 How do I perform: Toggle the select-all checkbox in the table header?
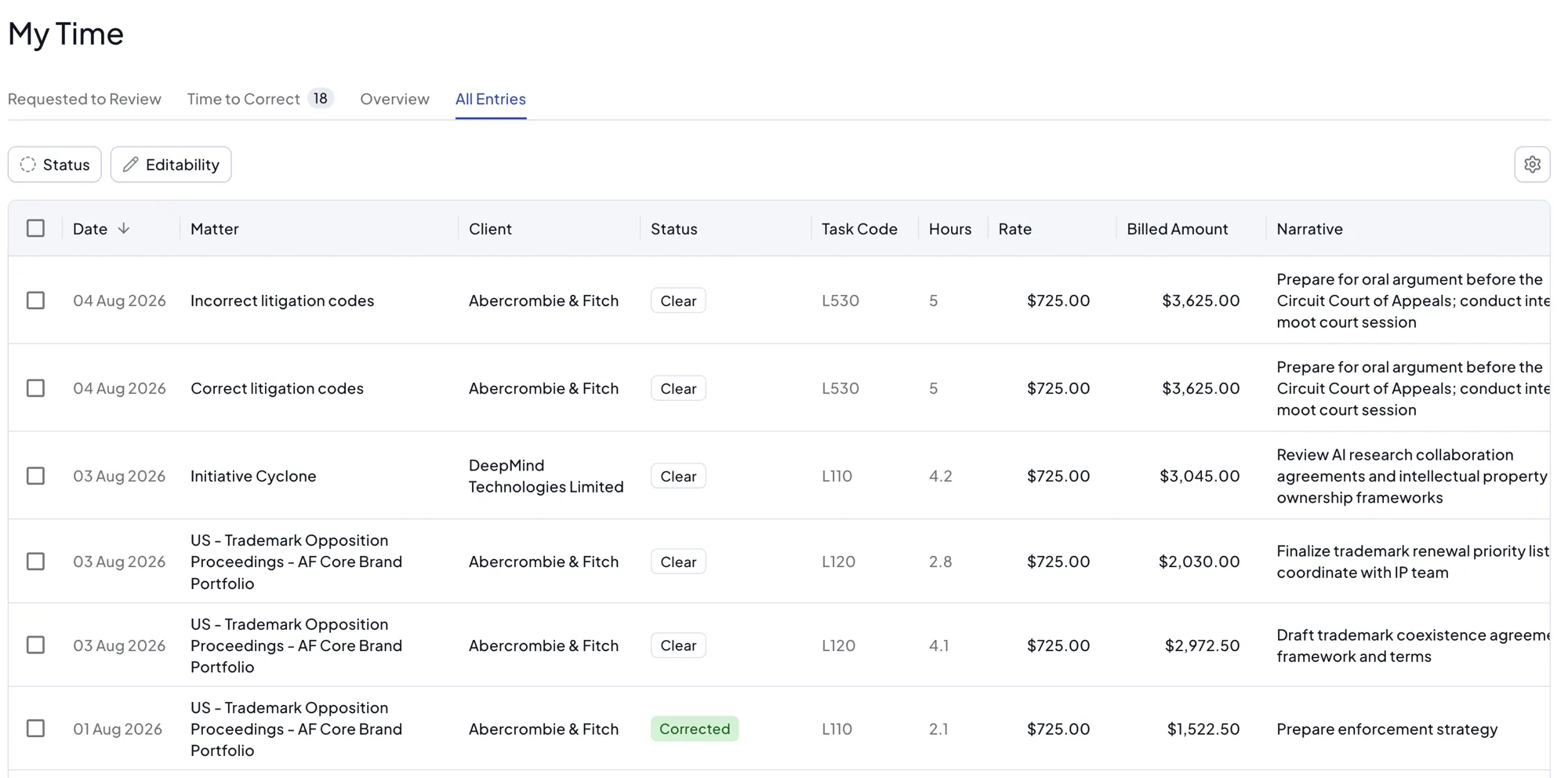point(35,228)
